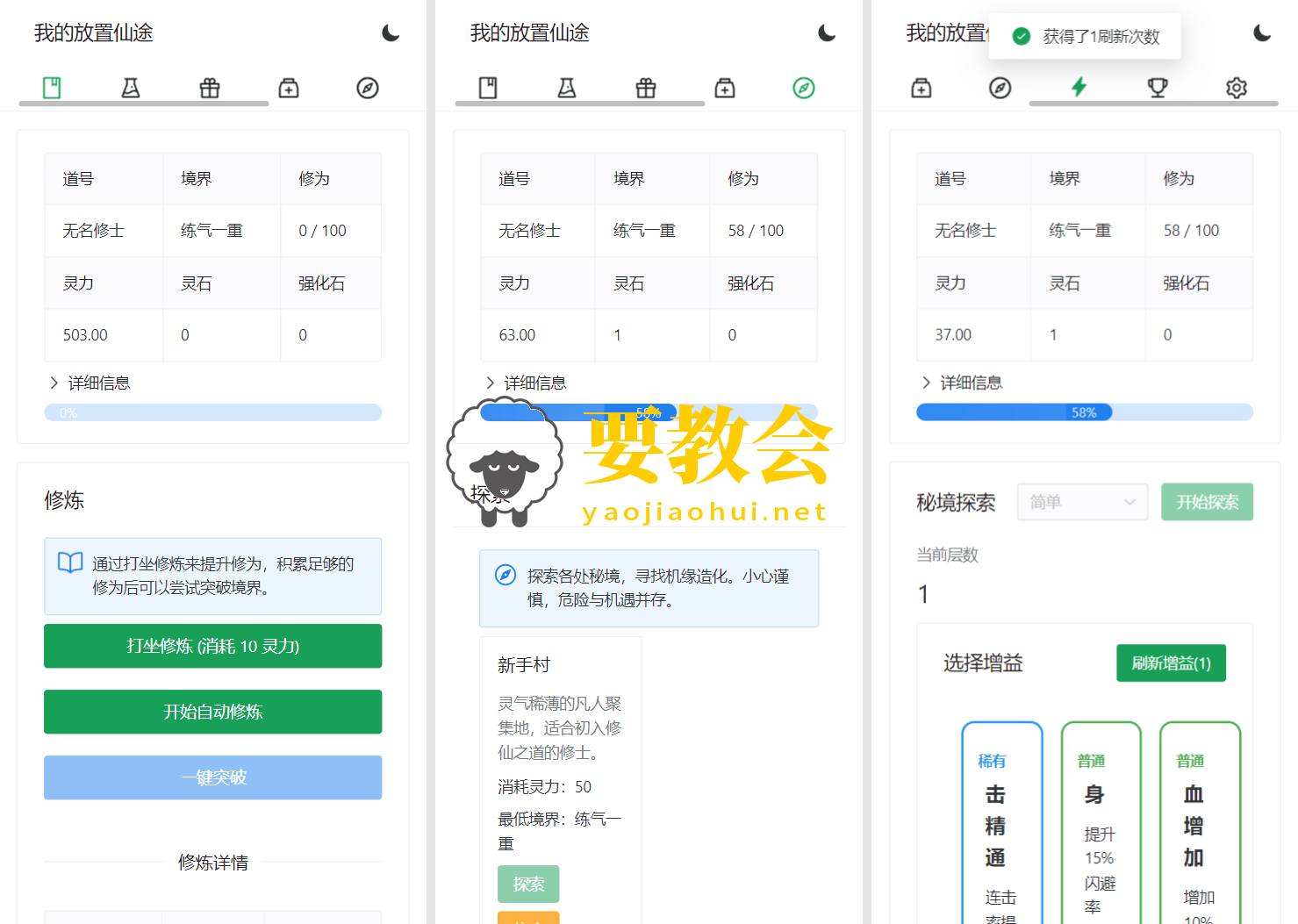
Task: Toggle dark mode moon icon in right panel
Action: tap(1262, 33)
